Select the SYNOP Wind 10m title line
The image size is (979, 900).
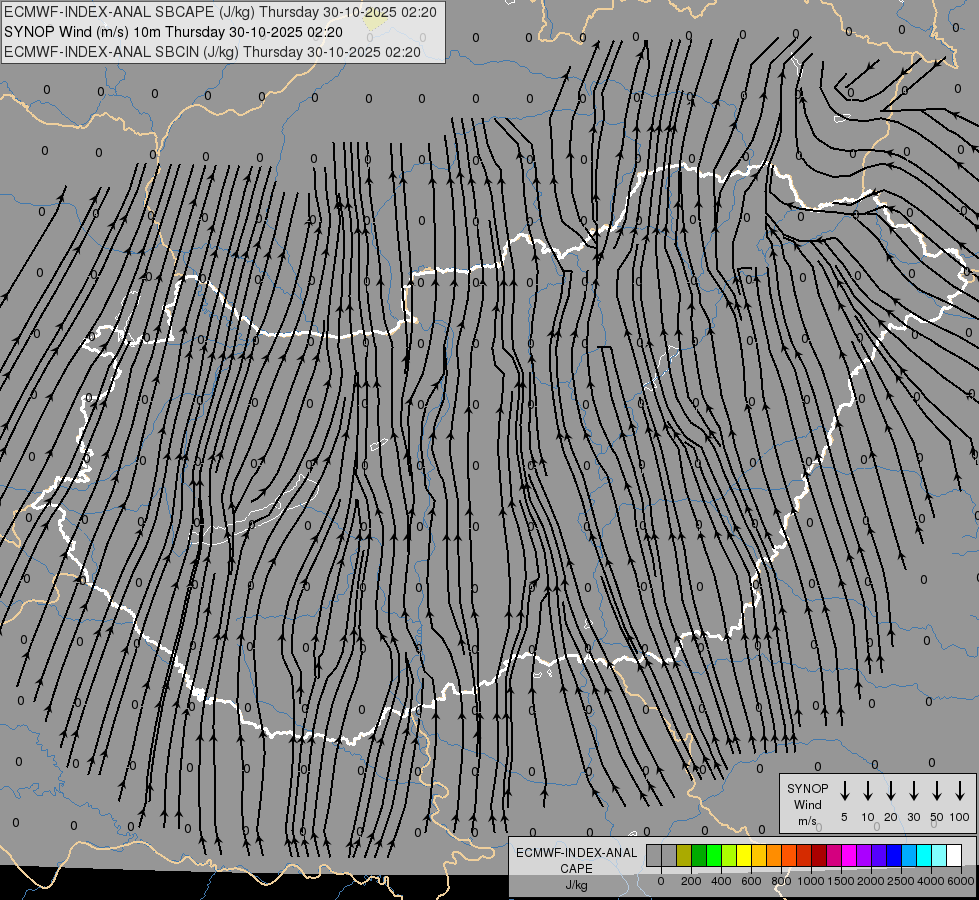tap(174, 32)
